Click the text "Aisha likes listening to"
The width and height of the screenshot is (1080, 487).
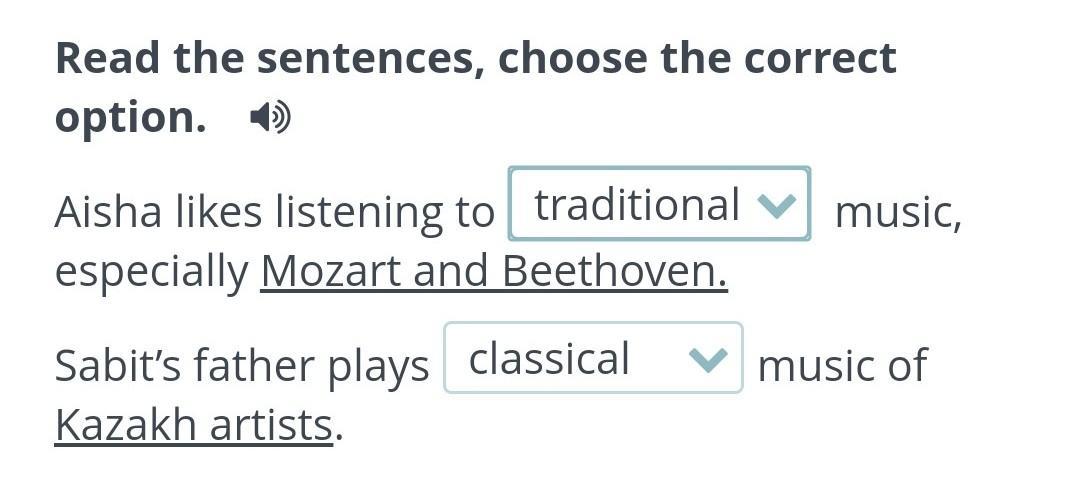click(274, 211)
